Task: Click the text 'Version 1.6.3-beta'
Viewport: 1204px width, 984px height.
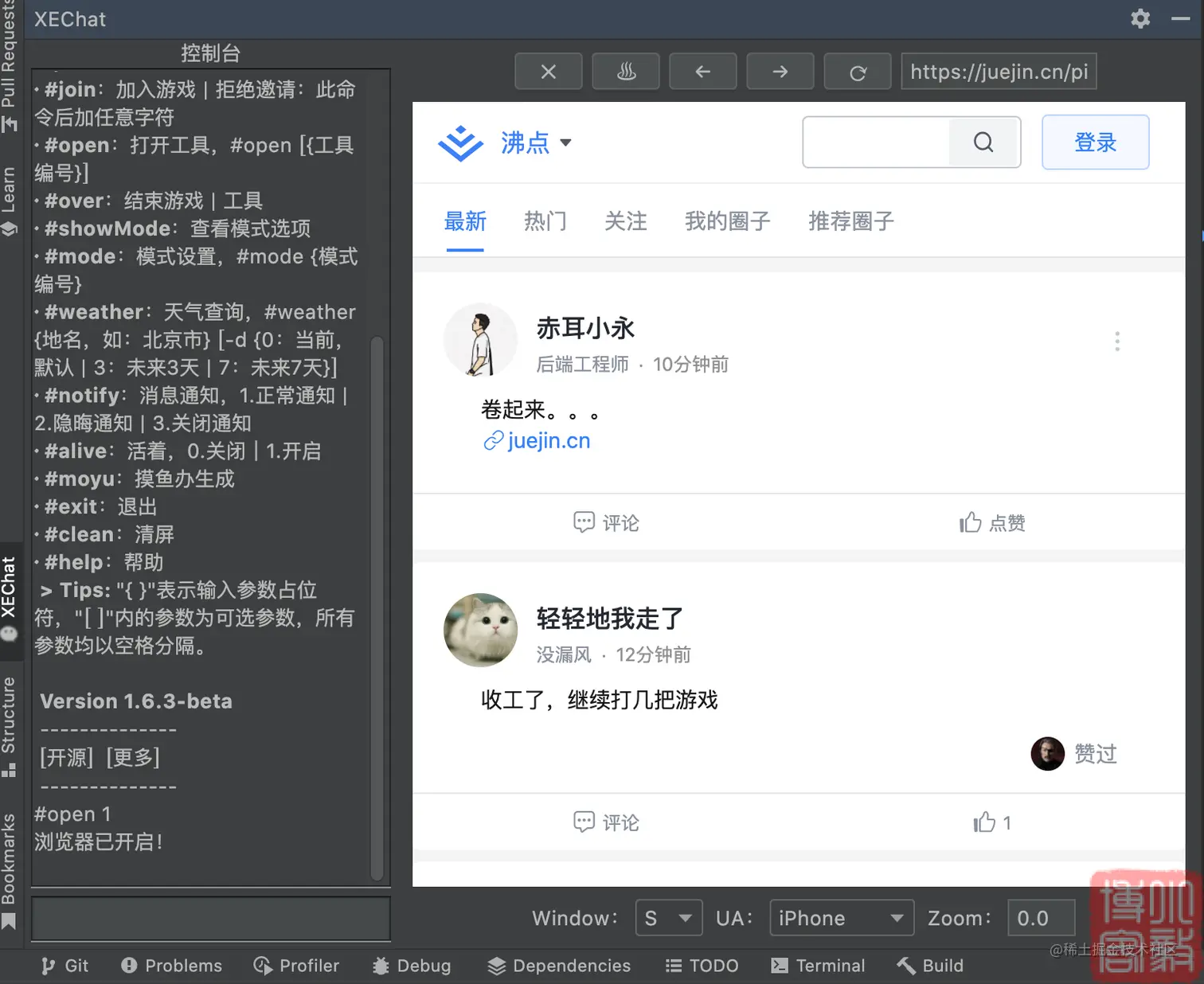Action: coord(136,701)
